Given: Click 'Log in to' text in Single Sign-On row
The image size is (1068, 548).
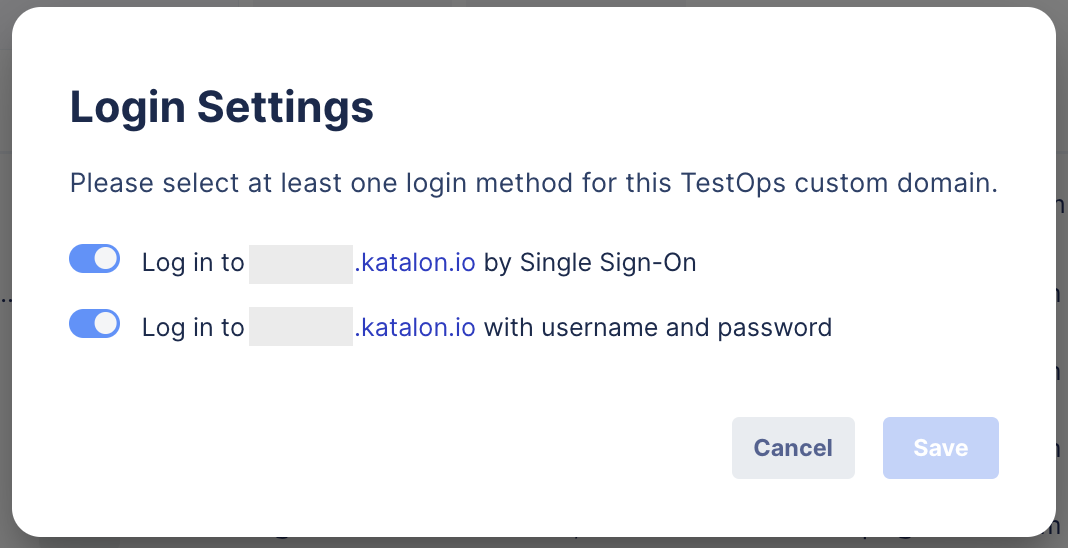Looking at the screenshot, I should [x=193, y=263].
